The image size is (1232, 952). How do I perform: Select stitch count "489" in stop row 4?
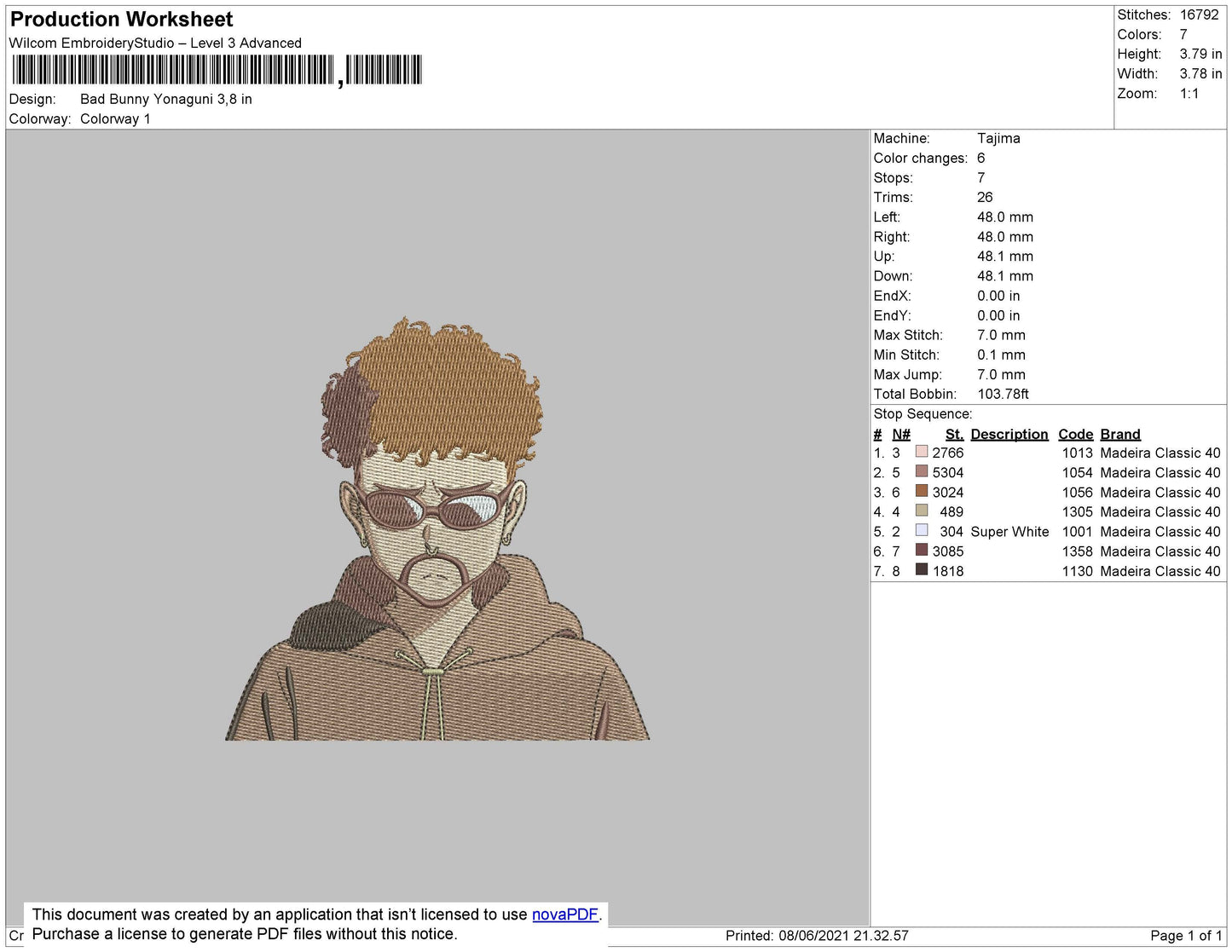pos(951,512)
